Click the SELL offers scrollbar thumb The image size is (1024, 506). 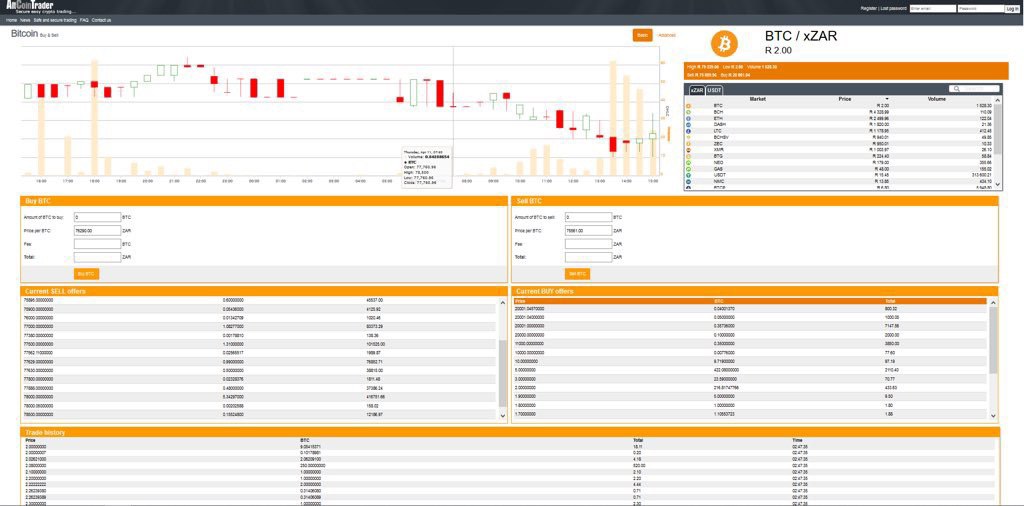(502, 372)
